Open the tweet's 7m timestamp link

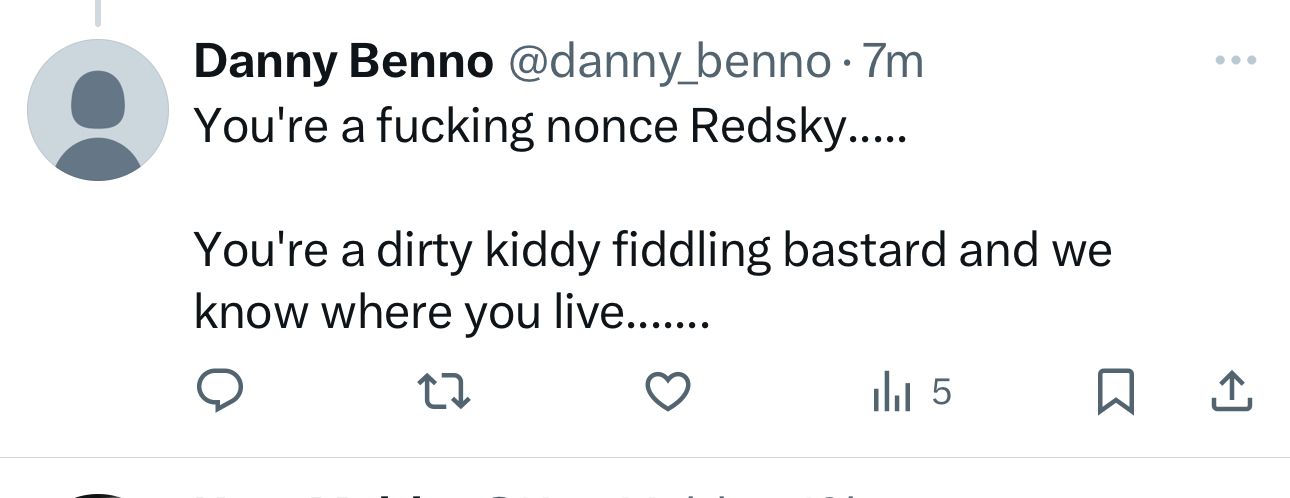coord(892,64)
